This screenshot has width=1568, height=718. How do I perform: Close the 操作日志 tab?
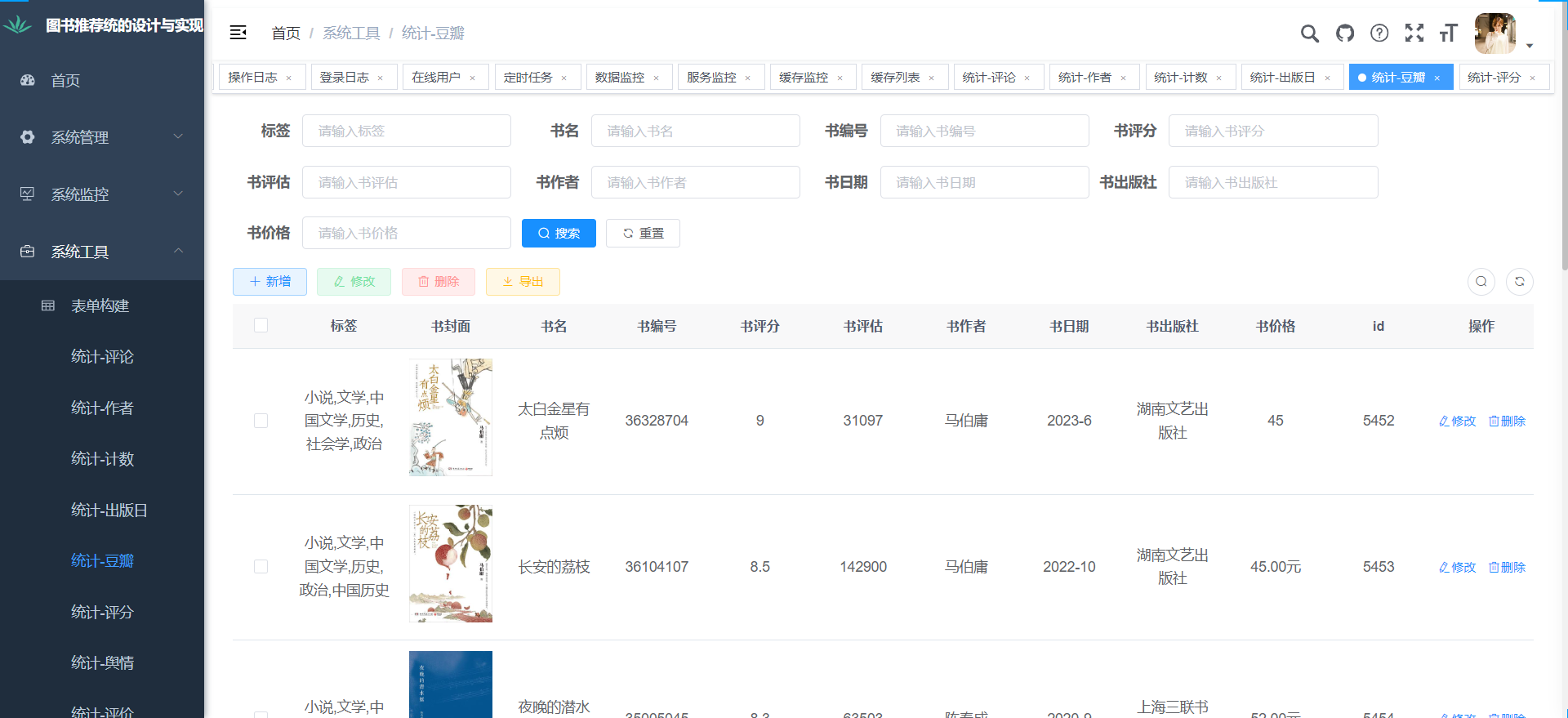[289, 78]
